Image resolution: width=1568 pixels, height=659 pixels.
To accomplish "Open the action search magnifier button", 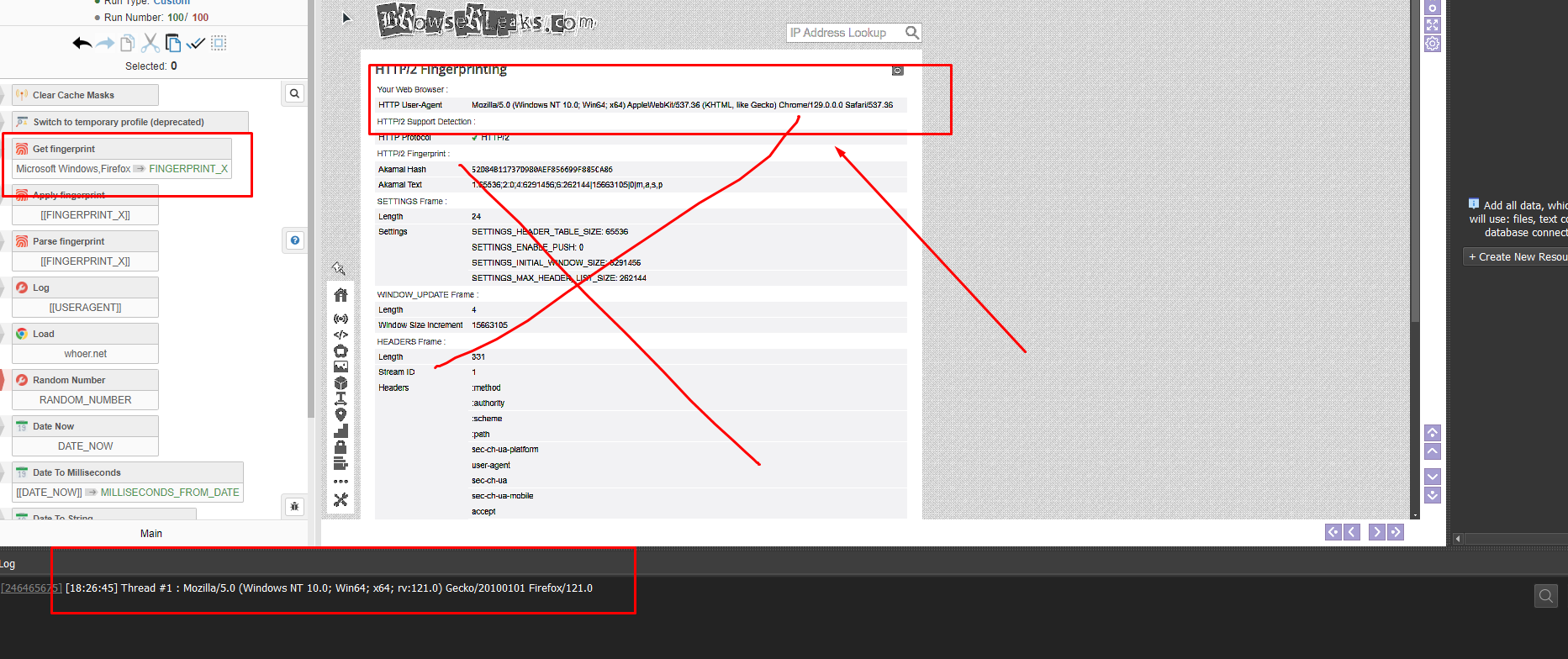I will point(294,93).
